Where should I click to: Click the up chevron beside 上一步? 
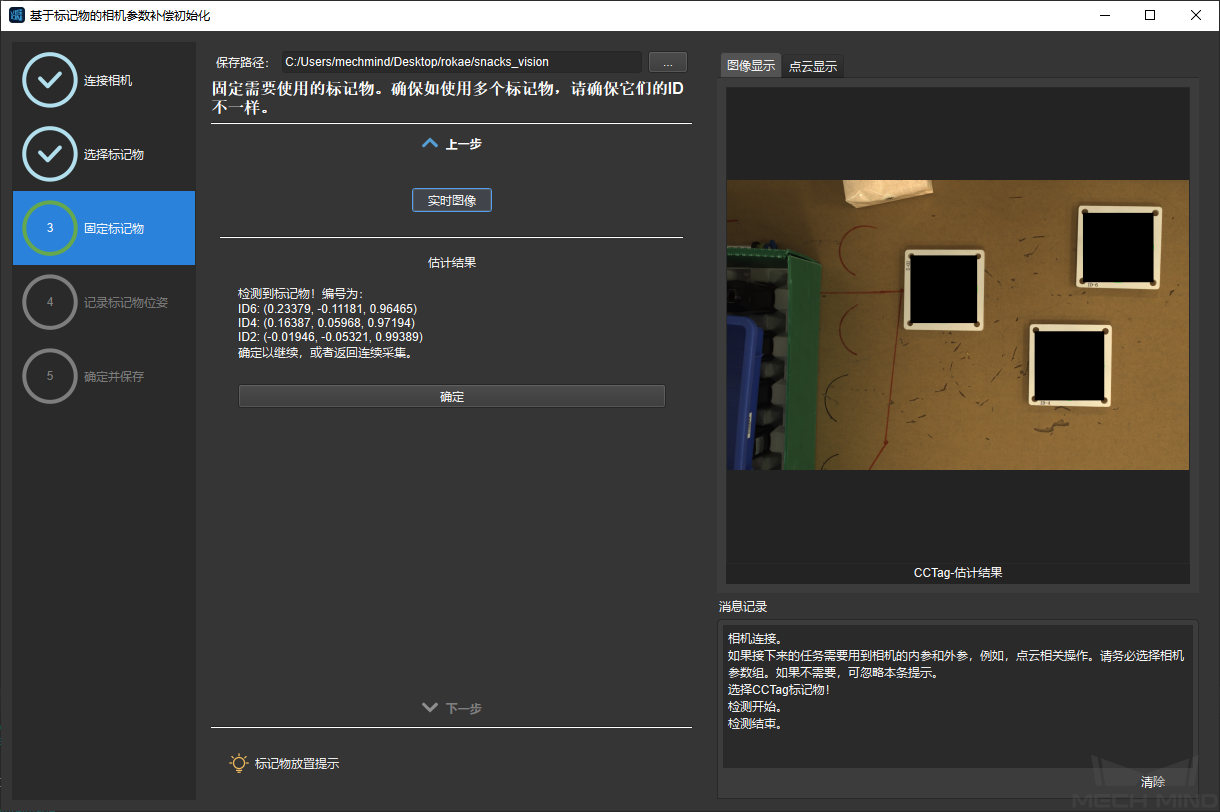click(x=430, y=144)
